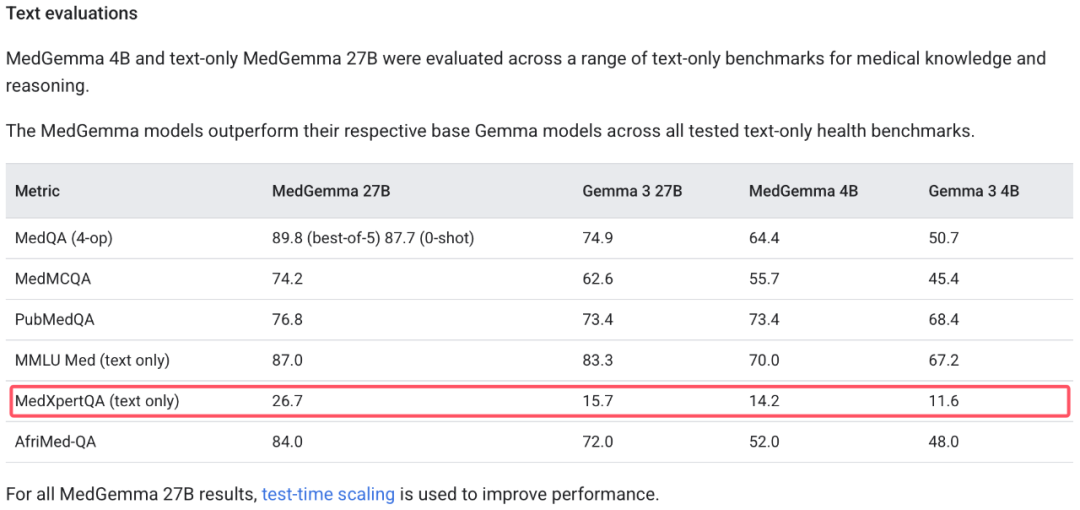The height and width of the screenshot is (510, 1080).
Task: Select the MedGemma 27B column header
Action: click(x=331, y=191)
